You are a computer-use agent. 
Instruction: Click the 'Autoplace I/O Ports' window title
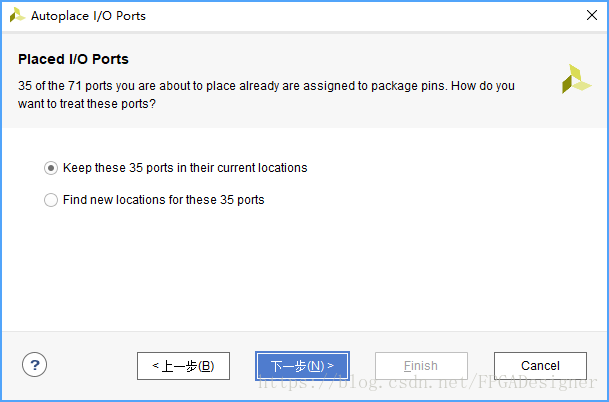88,16
